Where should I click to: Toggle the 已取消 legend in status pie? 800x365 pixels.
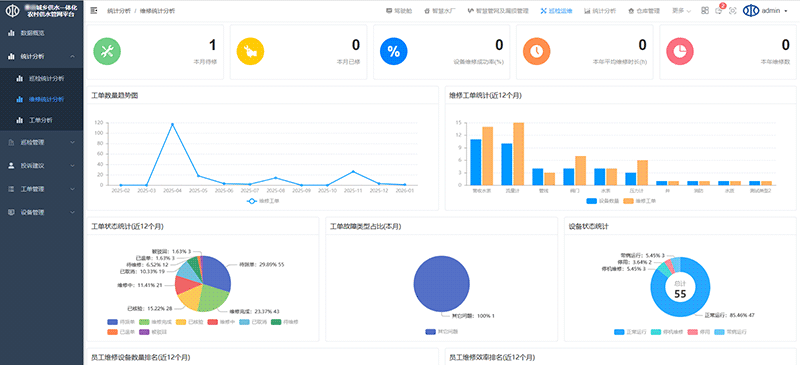254,322
